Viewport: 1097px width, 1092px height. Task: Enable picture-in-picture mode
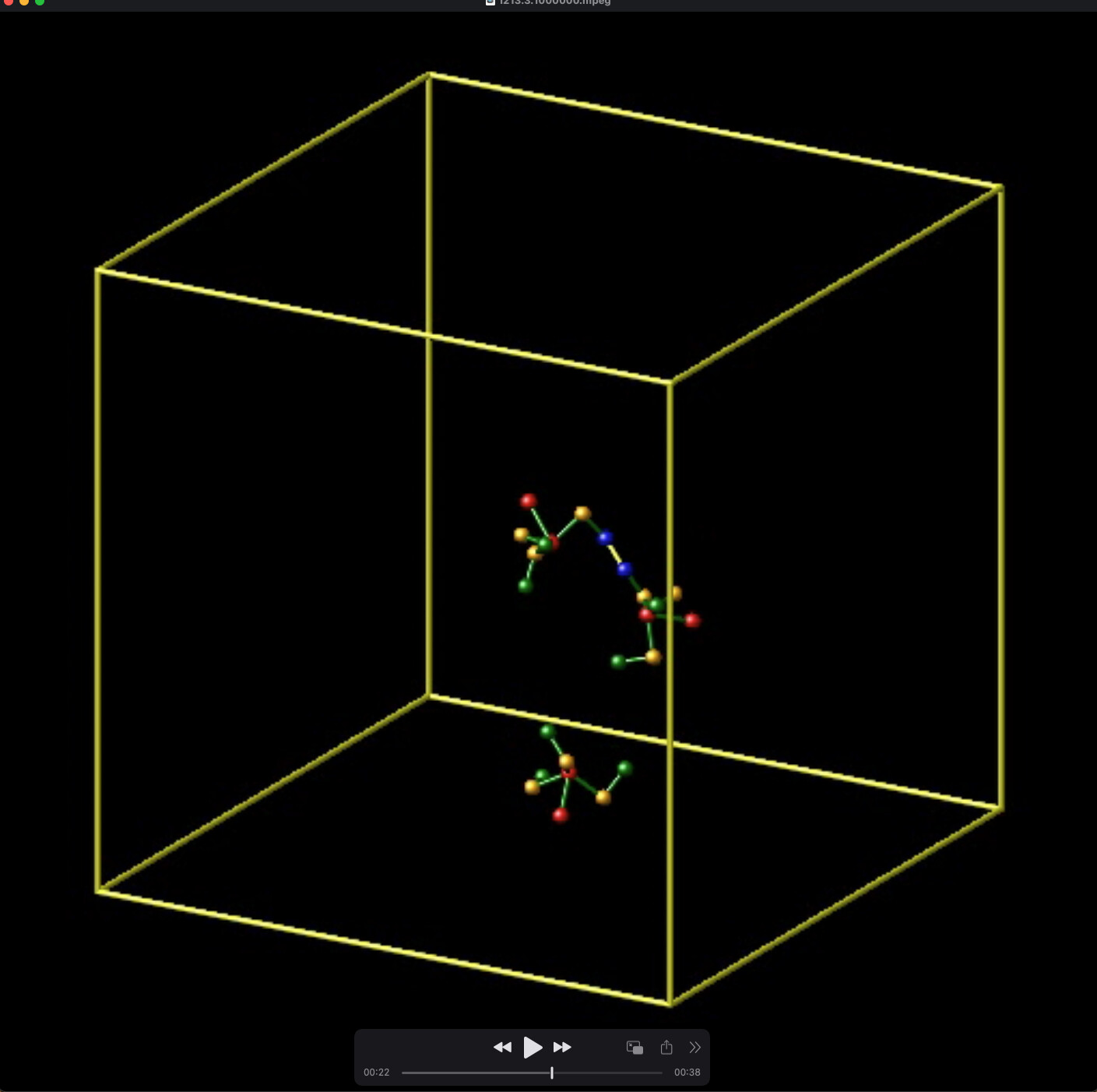pos(635,1048)
